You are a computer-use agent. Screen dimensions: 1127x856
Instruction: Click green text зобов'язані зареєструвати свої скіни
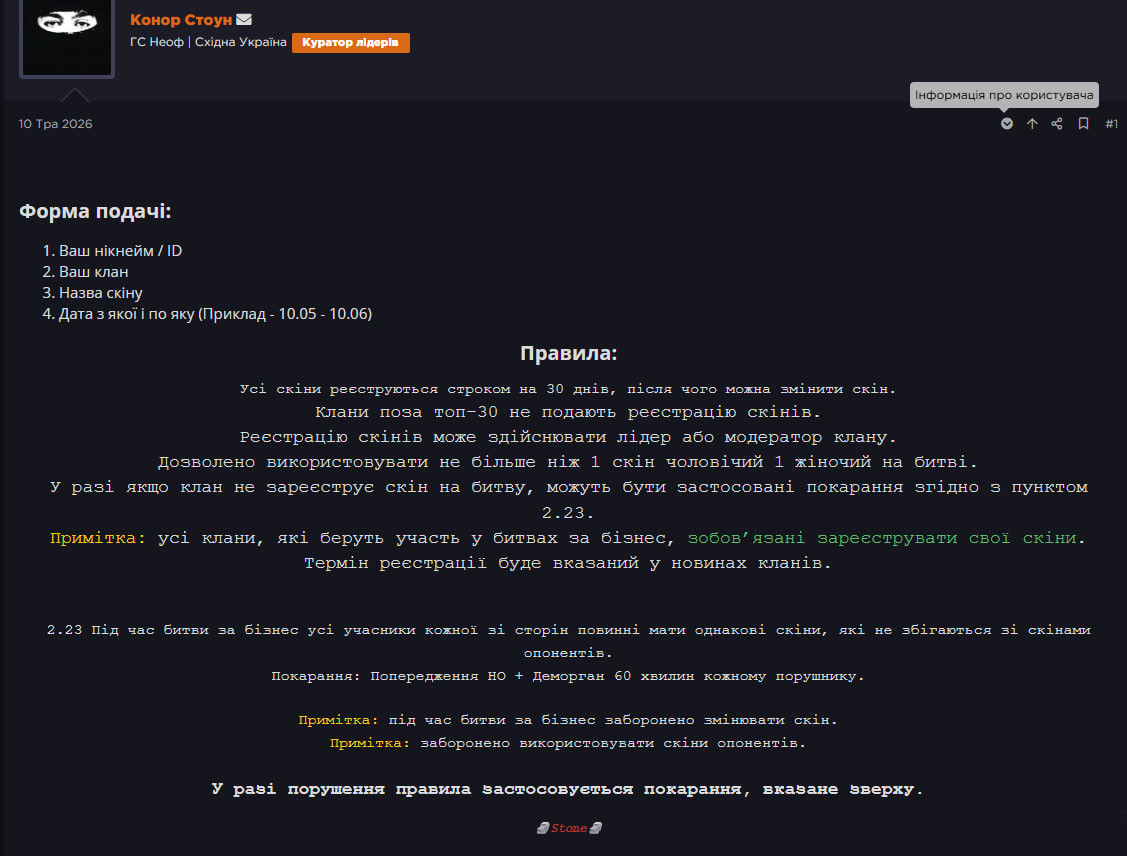tap(883, 538)
